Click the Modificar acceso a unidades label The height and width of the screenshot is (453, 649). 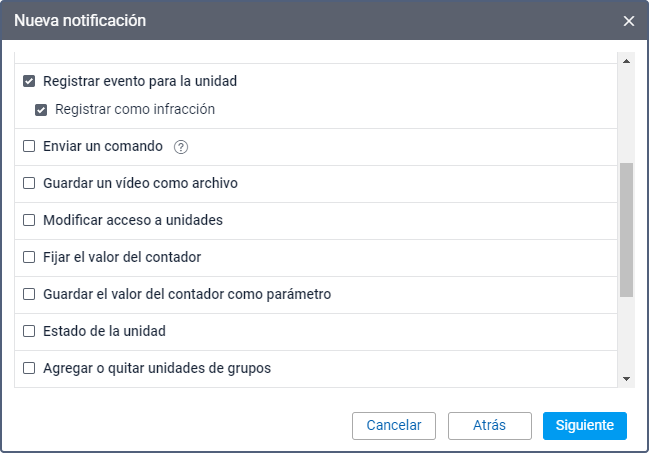click(132, 220)
